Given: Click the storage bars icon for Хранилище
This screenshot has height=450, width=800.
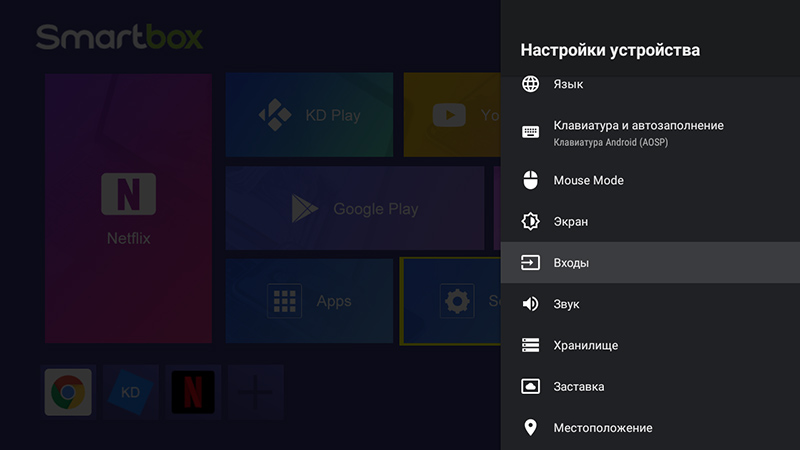Looking at the screenshot, I should point(530,345).
